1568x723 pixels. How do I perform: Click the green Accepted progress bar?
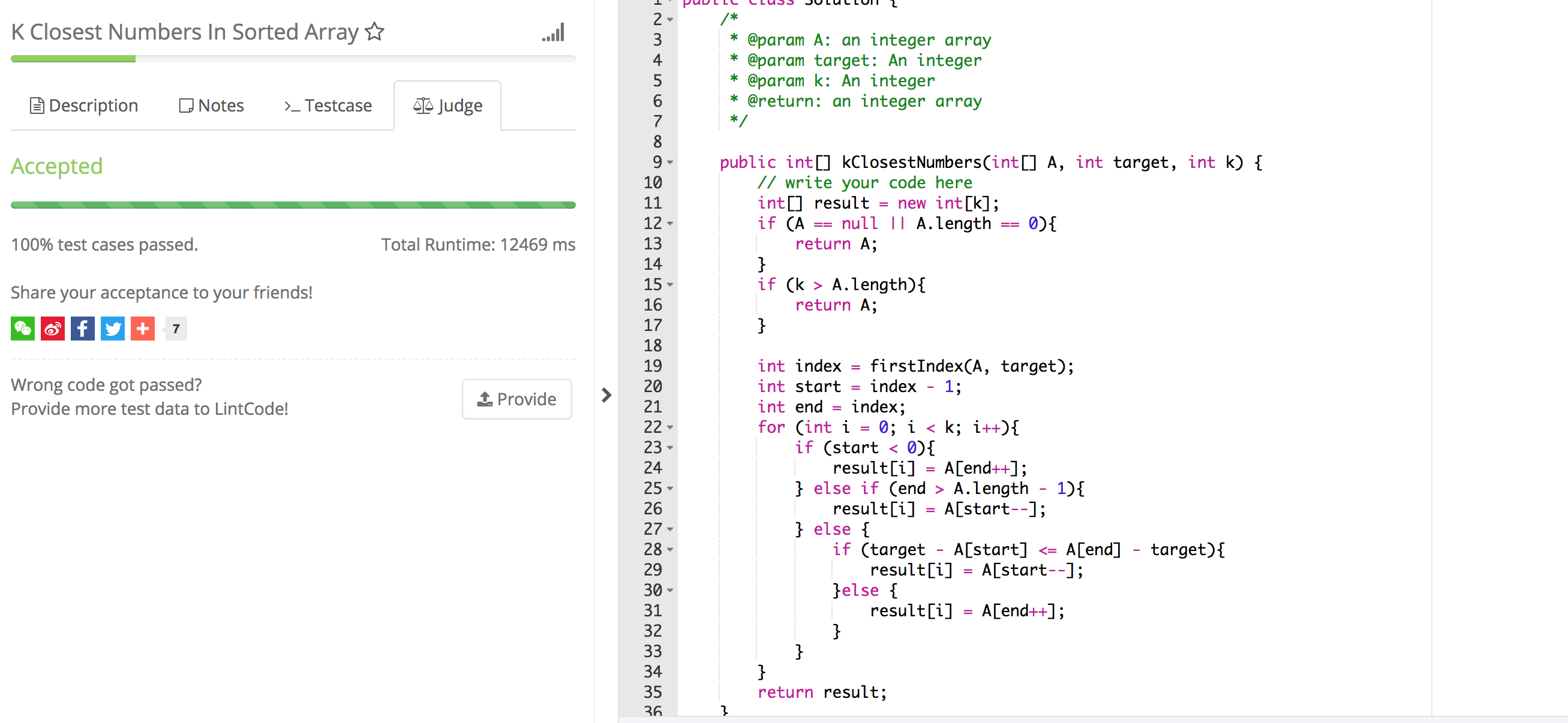[x=293, y=205]
